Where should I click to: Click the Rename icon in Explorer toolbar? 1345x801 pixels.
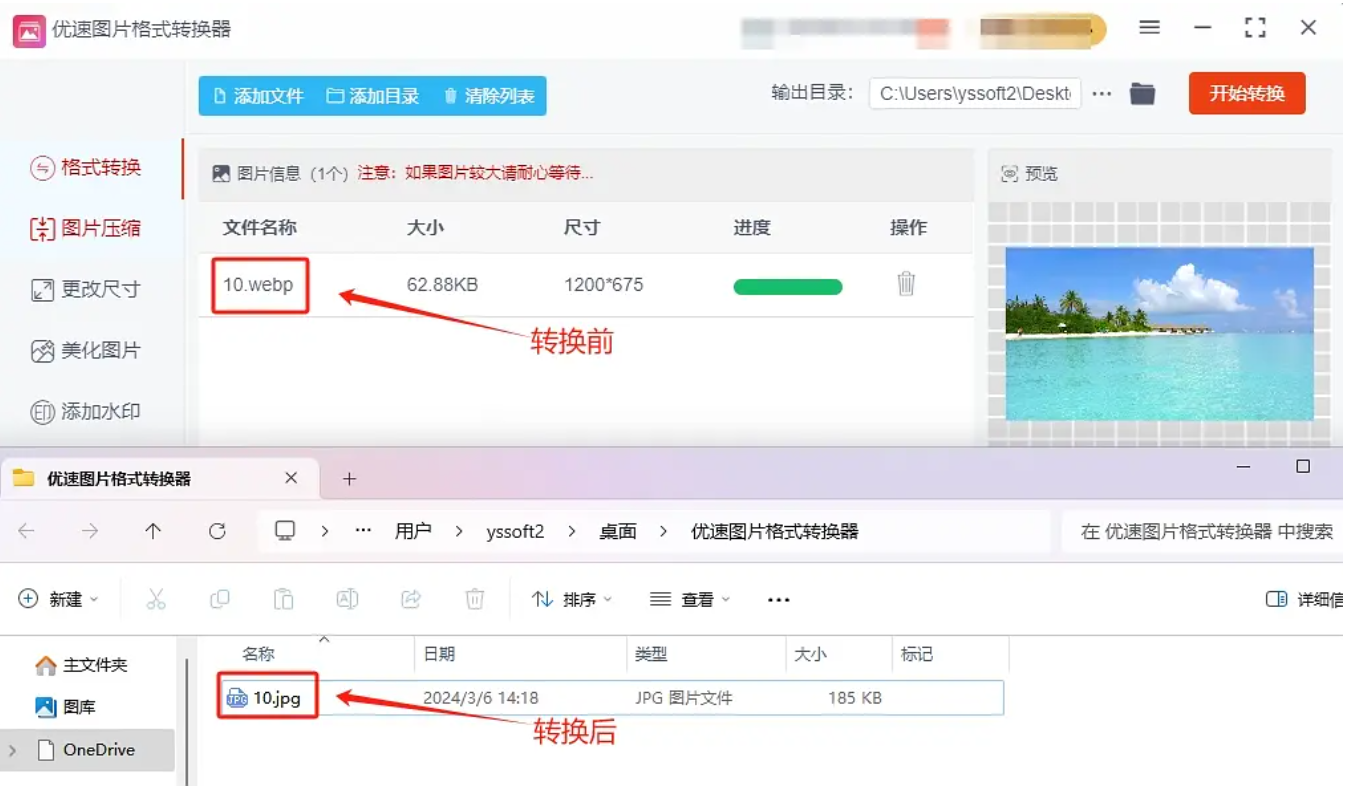pos(347,599)
